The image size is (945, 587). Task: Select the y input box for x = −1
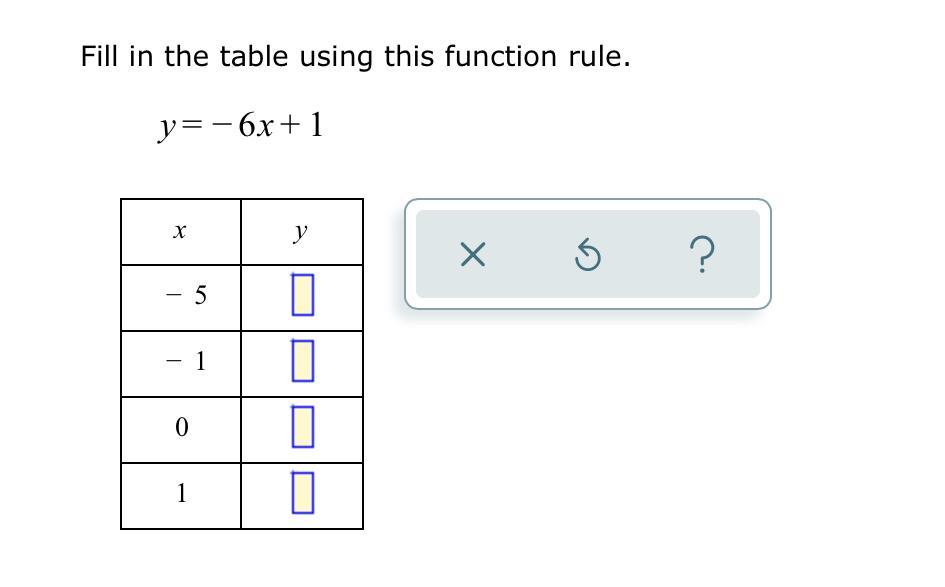[x=303, y=361]
